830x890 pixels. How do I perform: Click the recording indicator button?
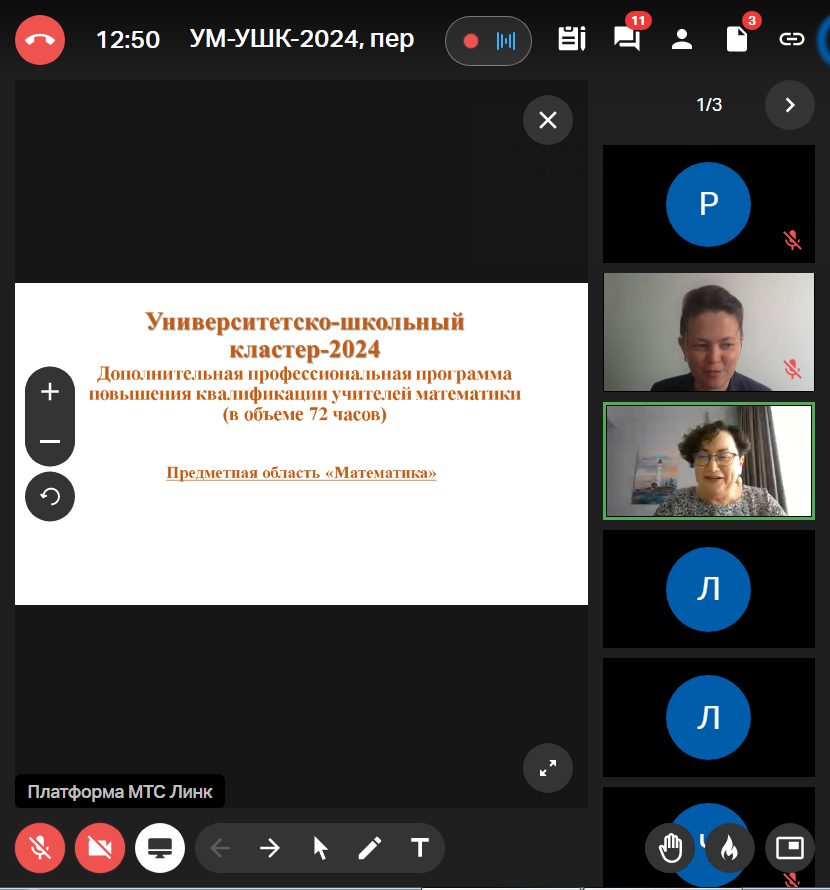coord(488,41)
